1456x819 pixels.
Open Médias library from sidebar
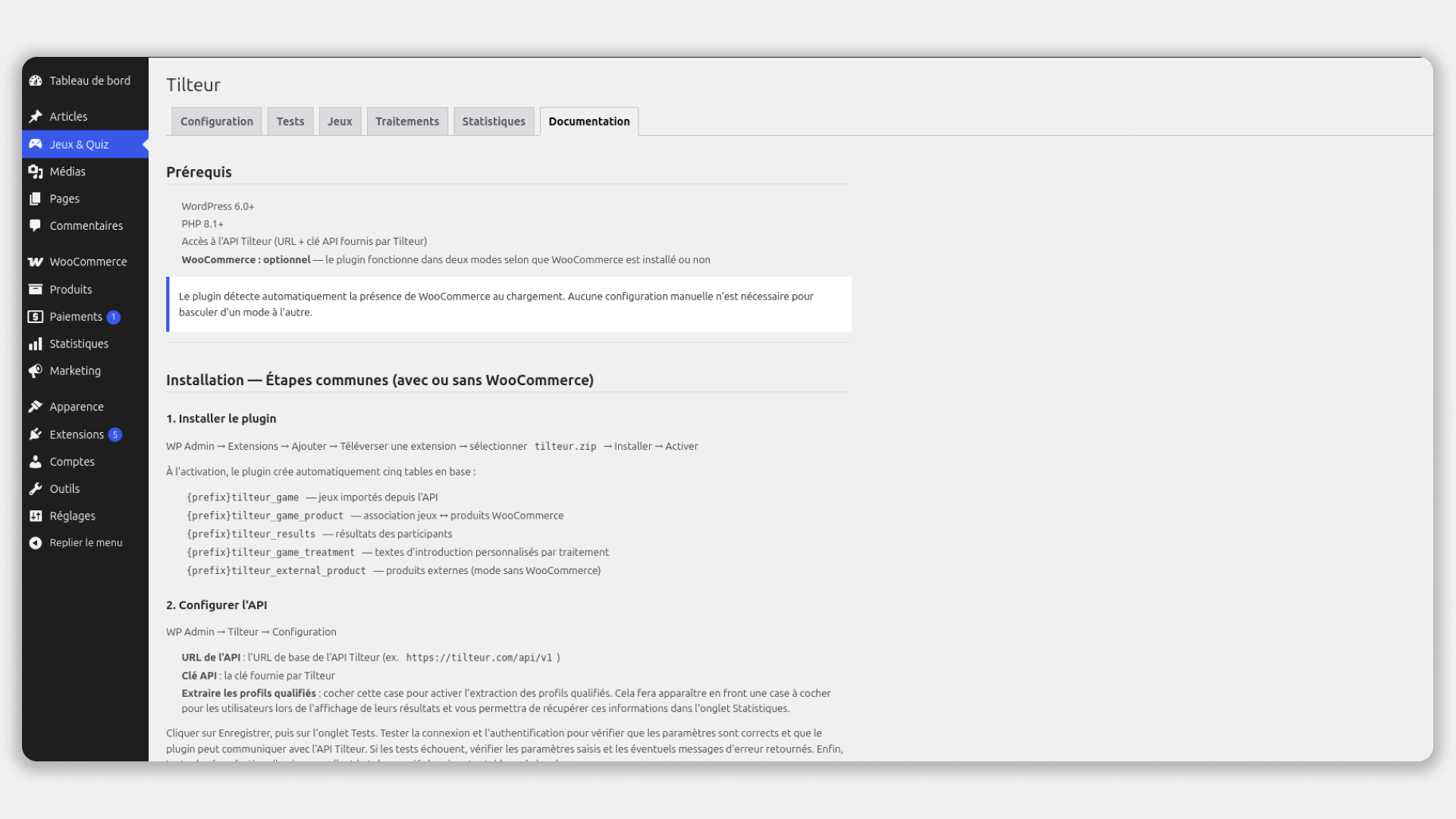67,171
